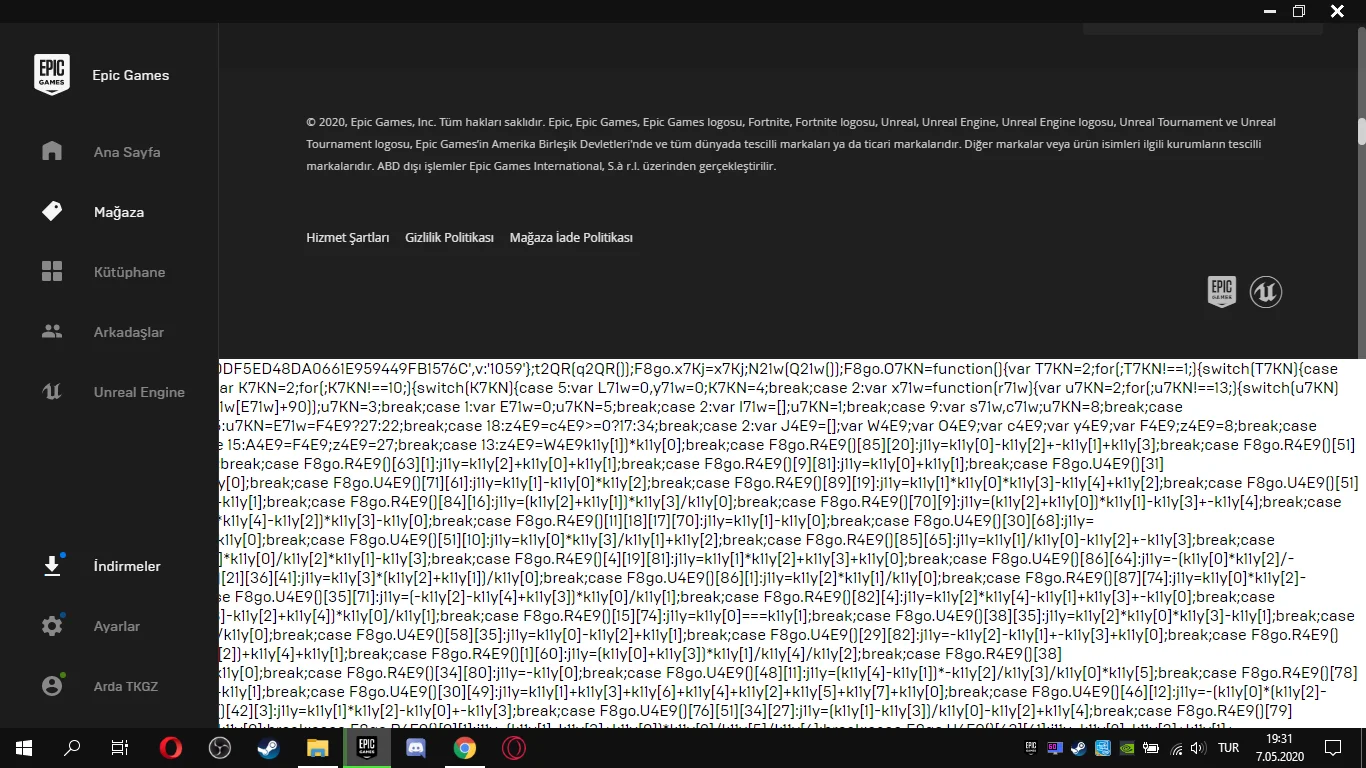Open the volume control from tray
1366x768 pixels.
[x=1199, y=748]
